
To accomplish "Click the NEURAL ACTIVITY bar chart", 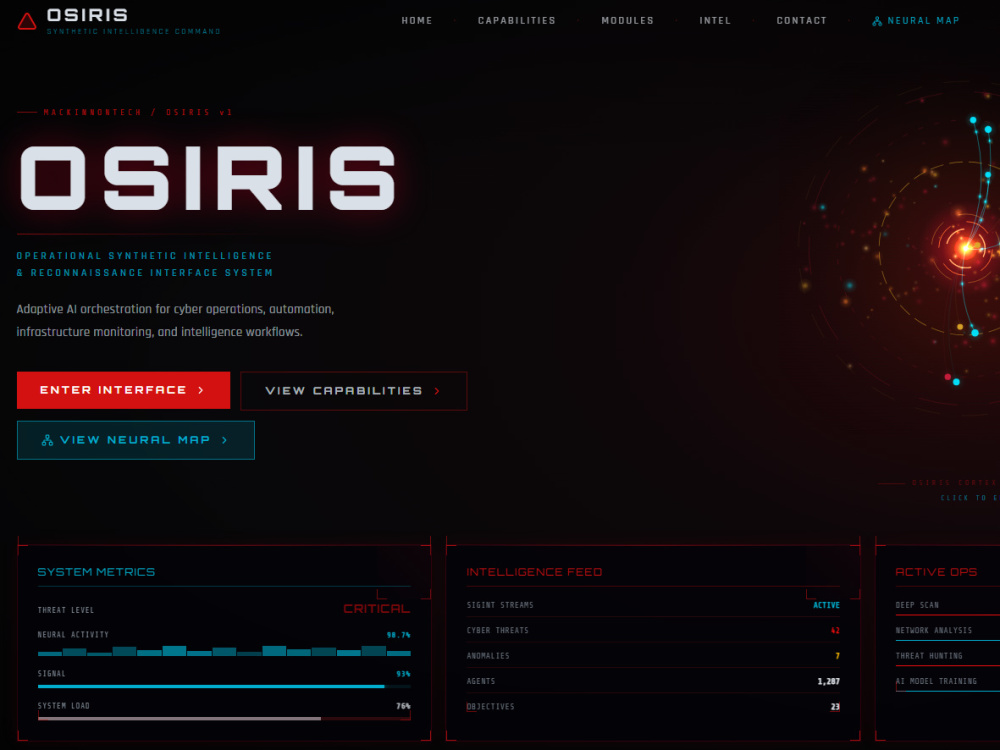I will (x=224, y=651).
